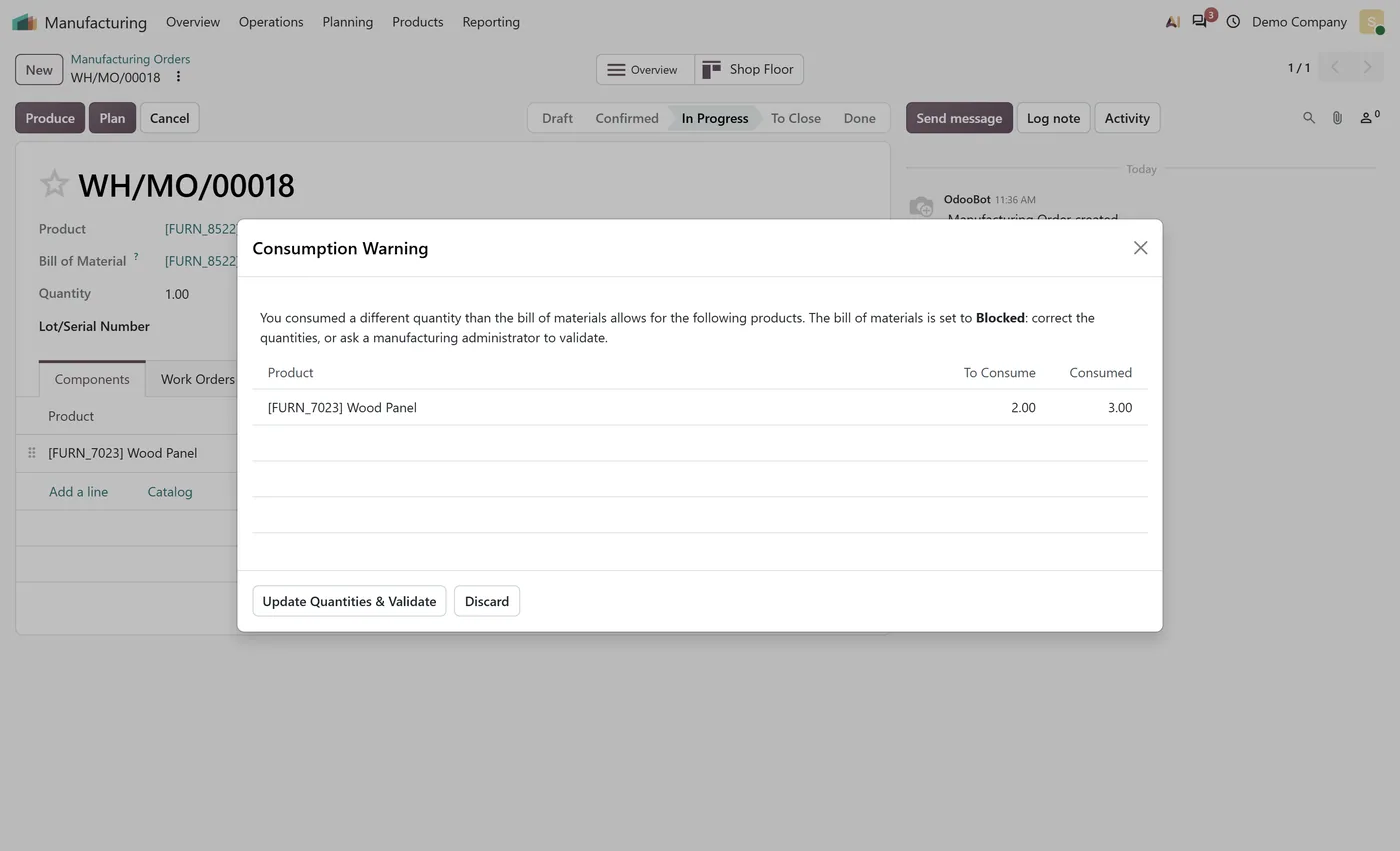Click the Plan button
The width and height of the screenshot is (1400, 851).
tap(112, 118)
